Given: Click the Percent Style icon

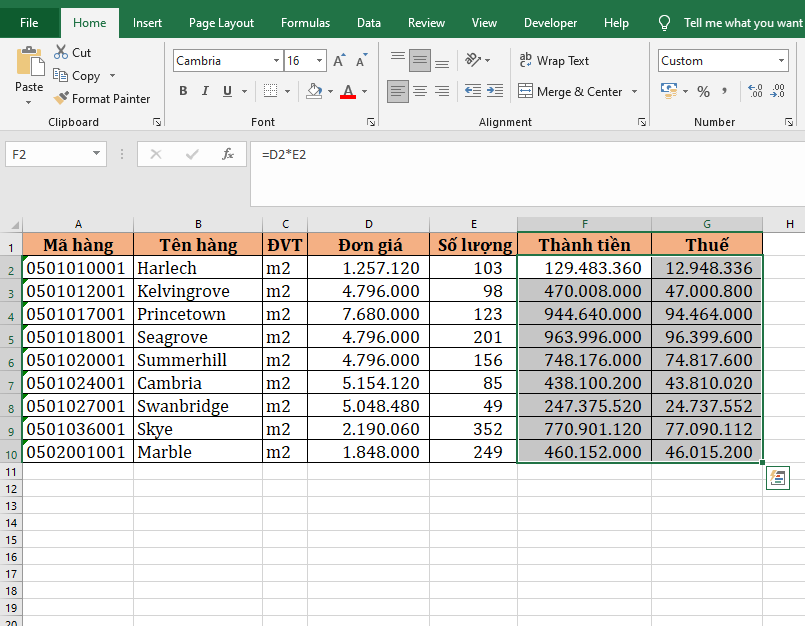Looking at the screenshot, I should coord(703,92).
